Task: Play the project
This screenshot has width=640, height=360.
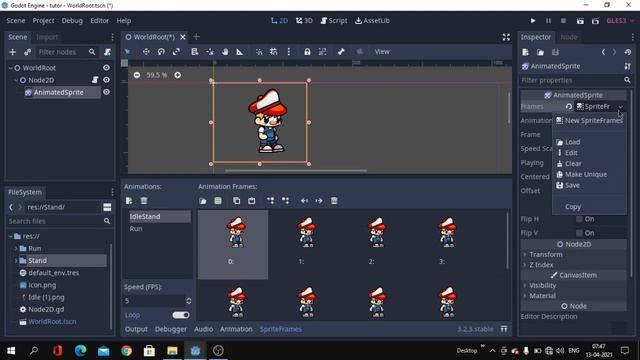Action: click(x=533, y=20)
